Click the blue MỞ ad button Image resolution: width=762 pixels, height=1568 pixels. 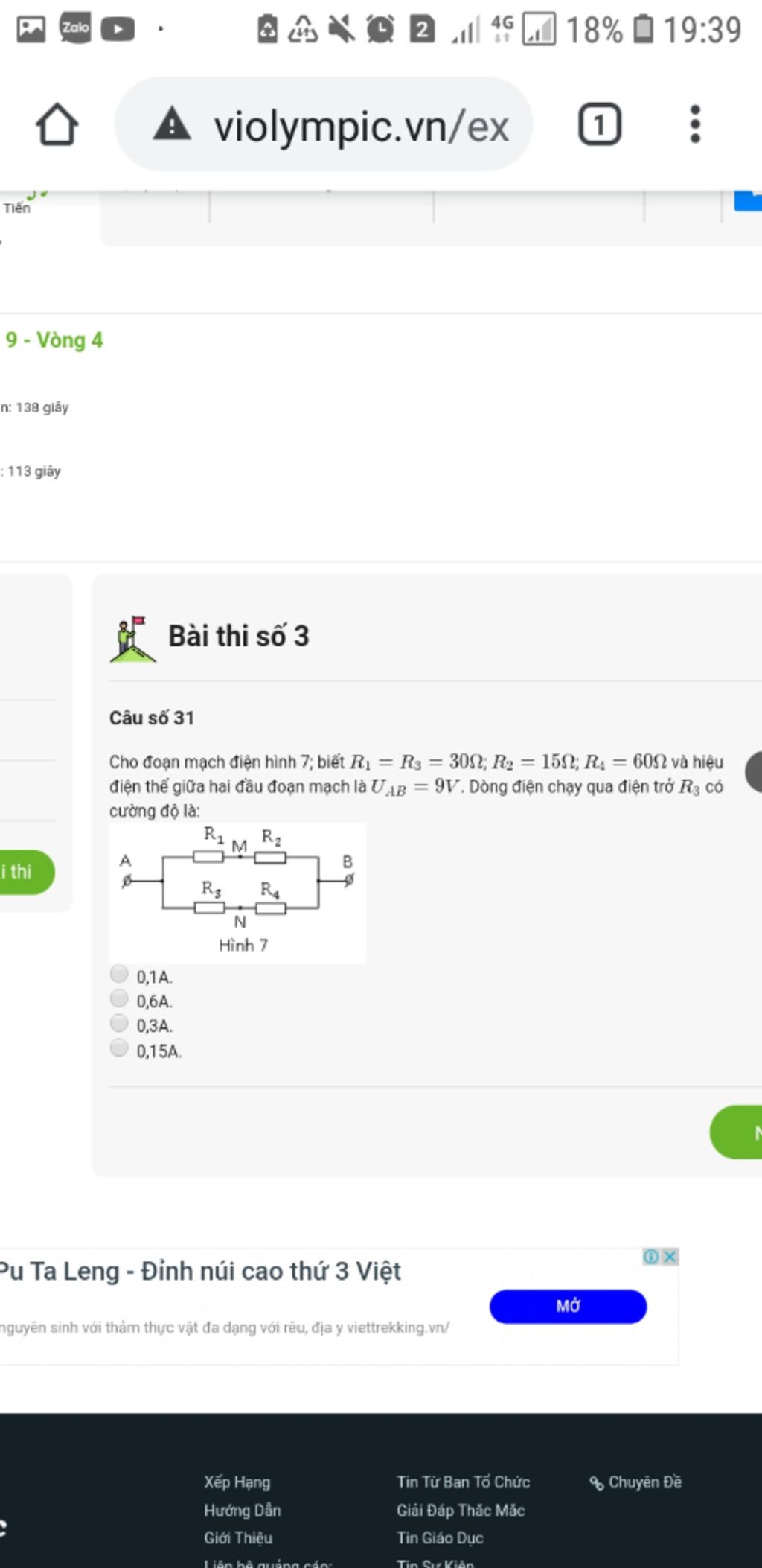pos(568,1307)
